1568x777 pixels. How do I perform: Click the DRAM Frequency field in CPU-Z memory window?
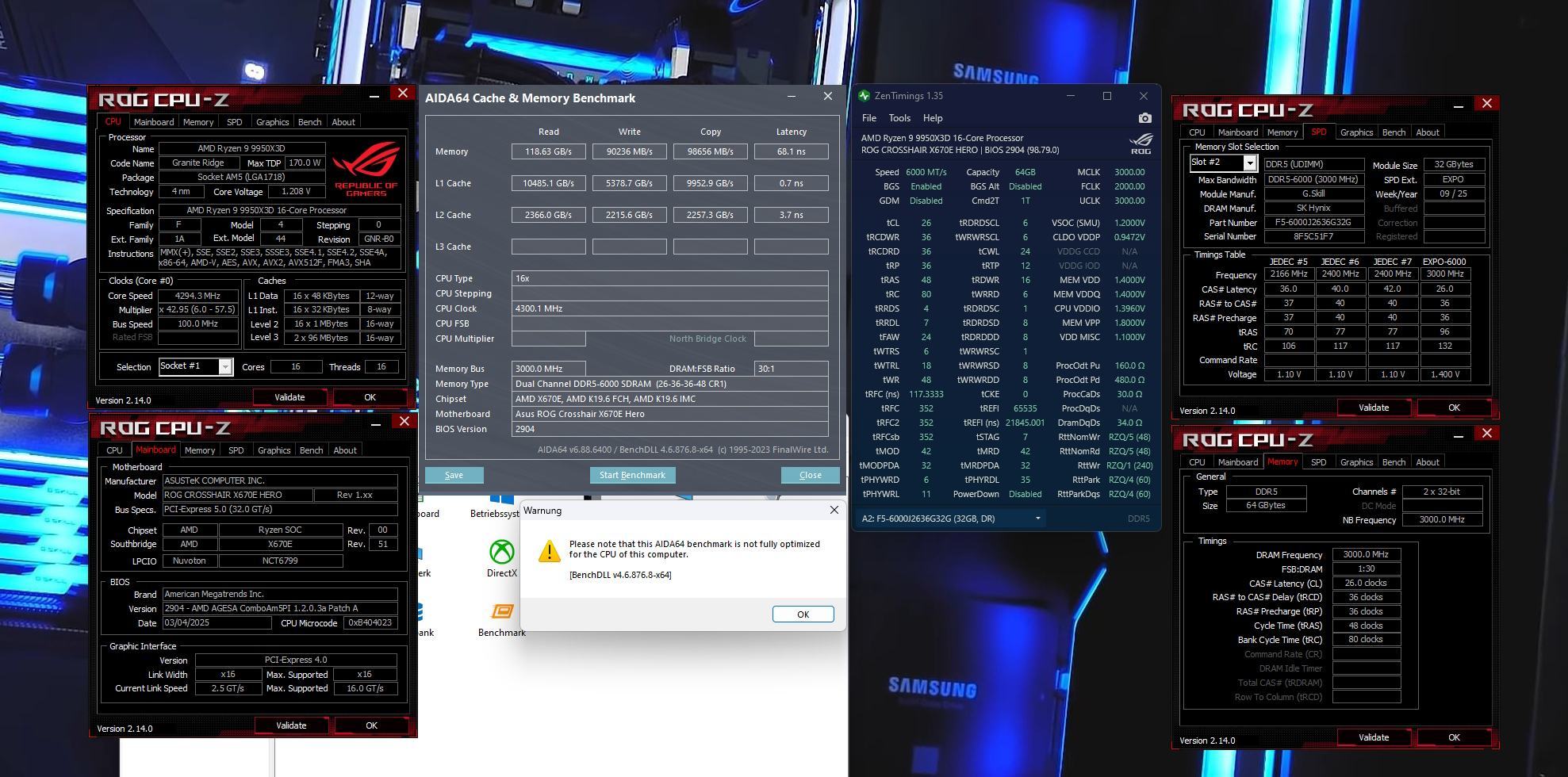click(x=1366, y=555)
